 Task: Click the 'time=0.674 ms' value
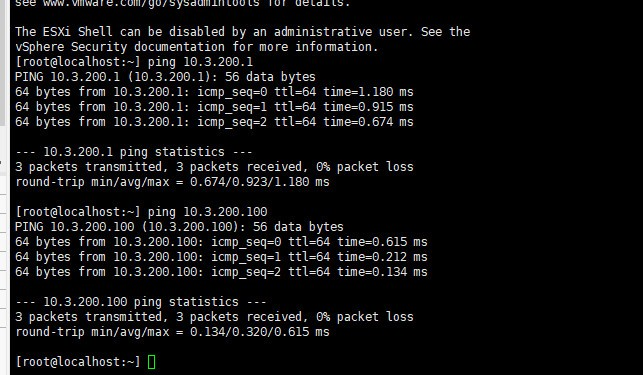click(368, 122)
